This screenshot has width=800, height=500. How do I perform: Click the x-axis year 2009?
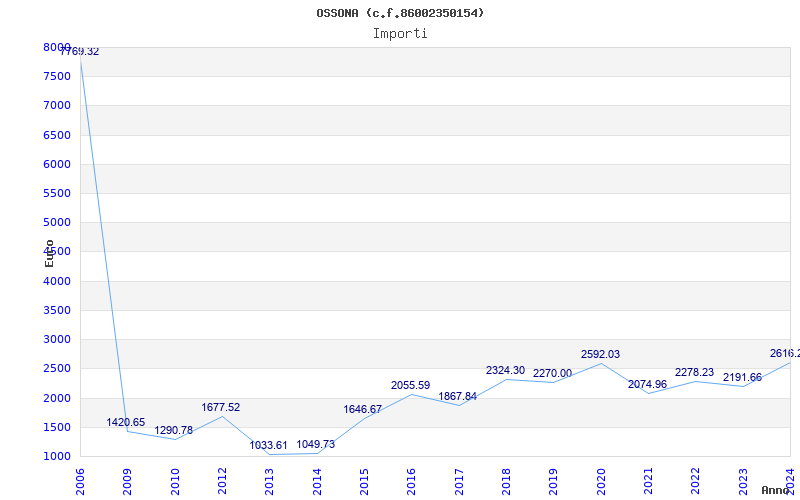128,482
